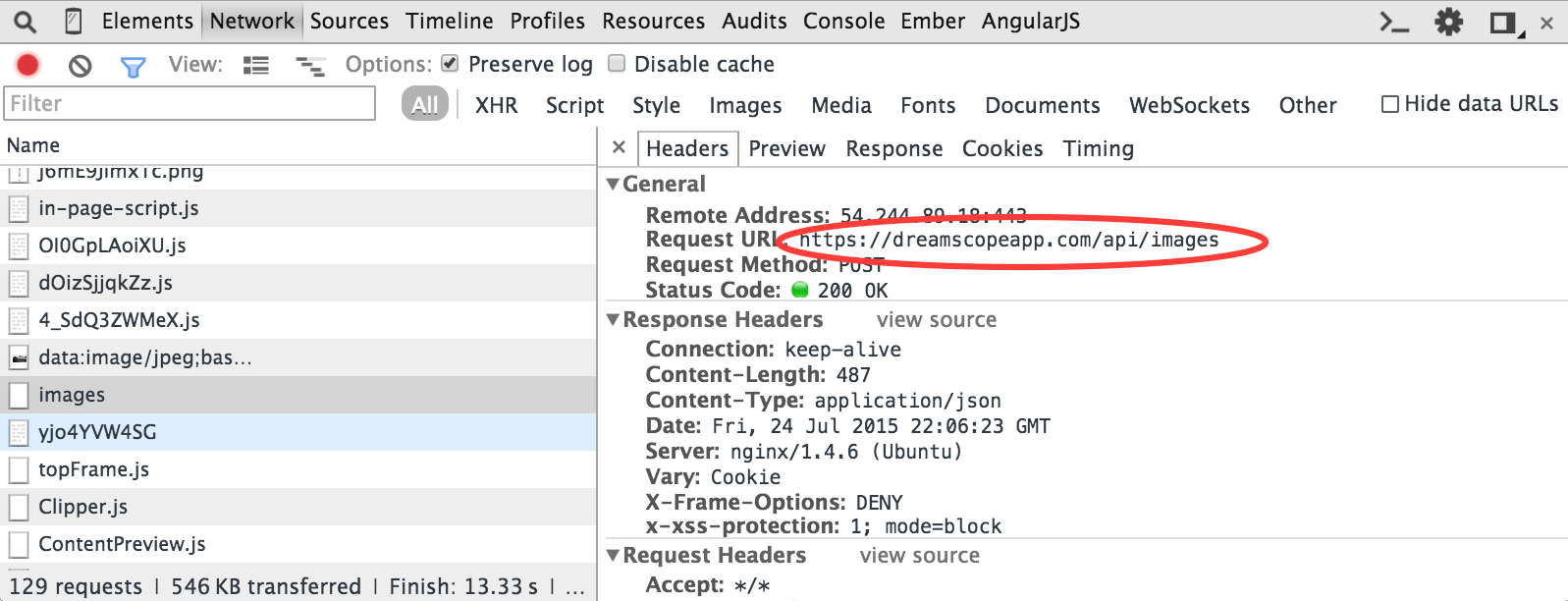Collapse the General section
Image resolution: width=1568 pixels, height=601 pixels.
pos(614,184)
